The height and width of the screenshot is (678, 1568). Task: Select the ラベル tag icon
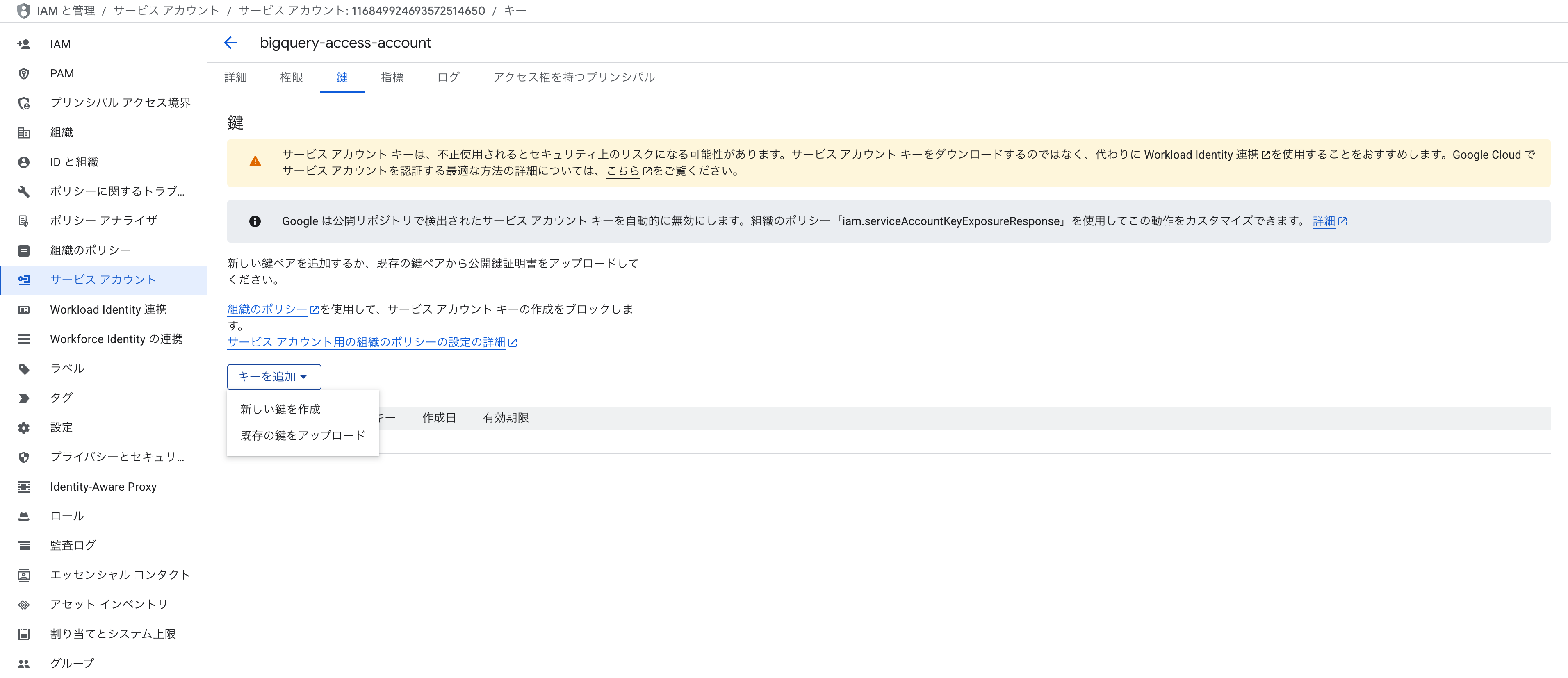[24, 368]
